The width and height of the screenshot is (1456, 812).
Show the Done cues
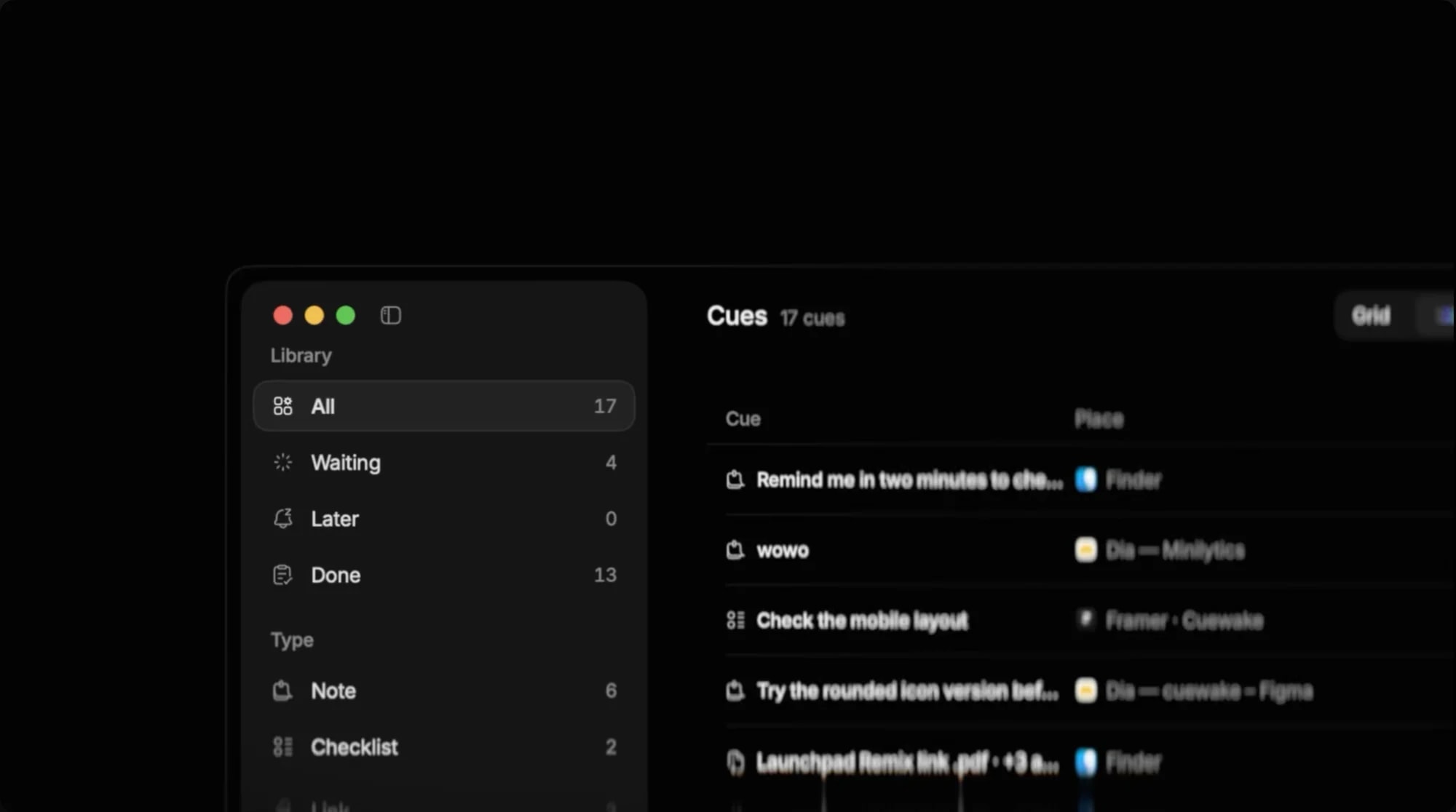coord(444,575)
